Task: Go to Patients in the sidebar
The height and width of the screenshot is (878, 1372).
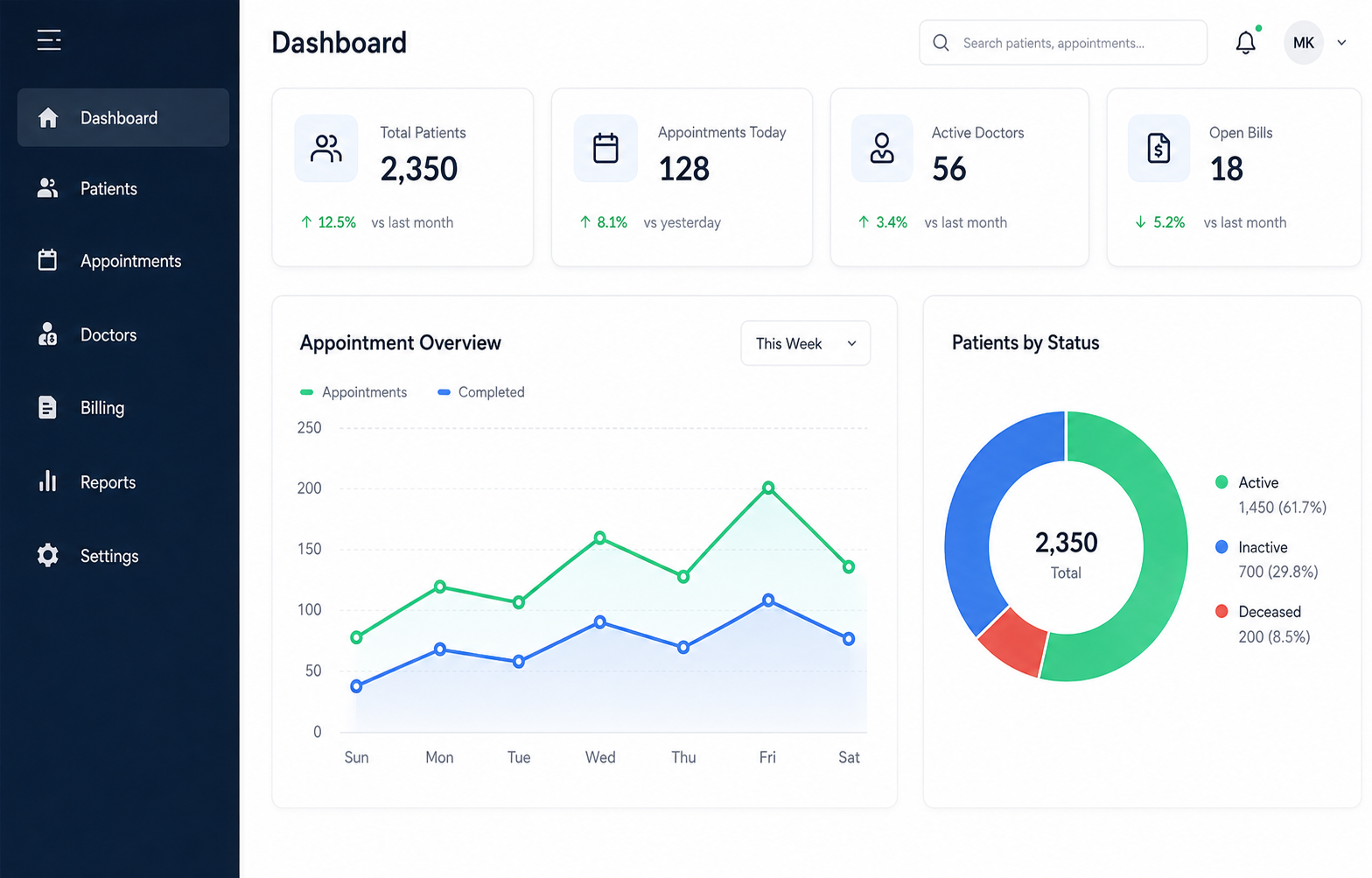Action: (123, 188)
